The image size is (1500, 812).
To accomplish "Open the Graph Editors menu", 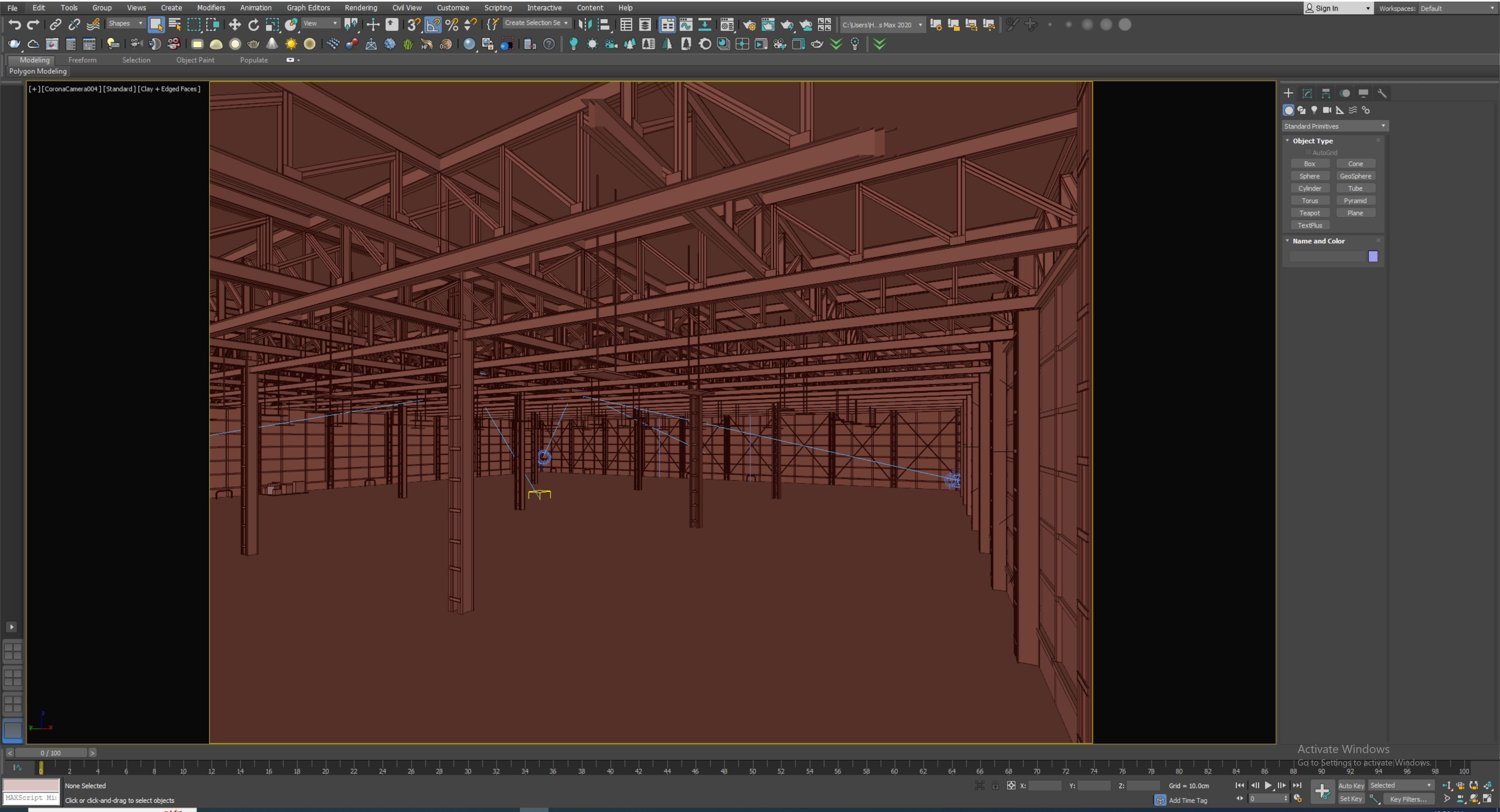I will tap(308, 7).
